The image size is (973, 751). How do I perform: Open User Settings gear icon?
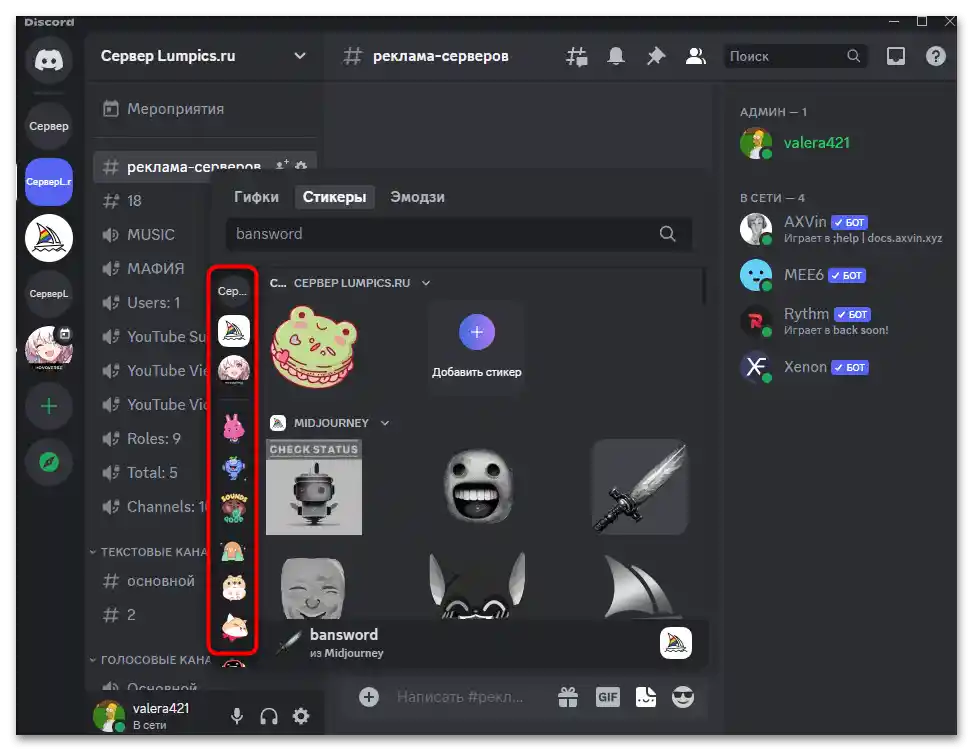(301, 716)
